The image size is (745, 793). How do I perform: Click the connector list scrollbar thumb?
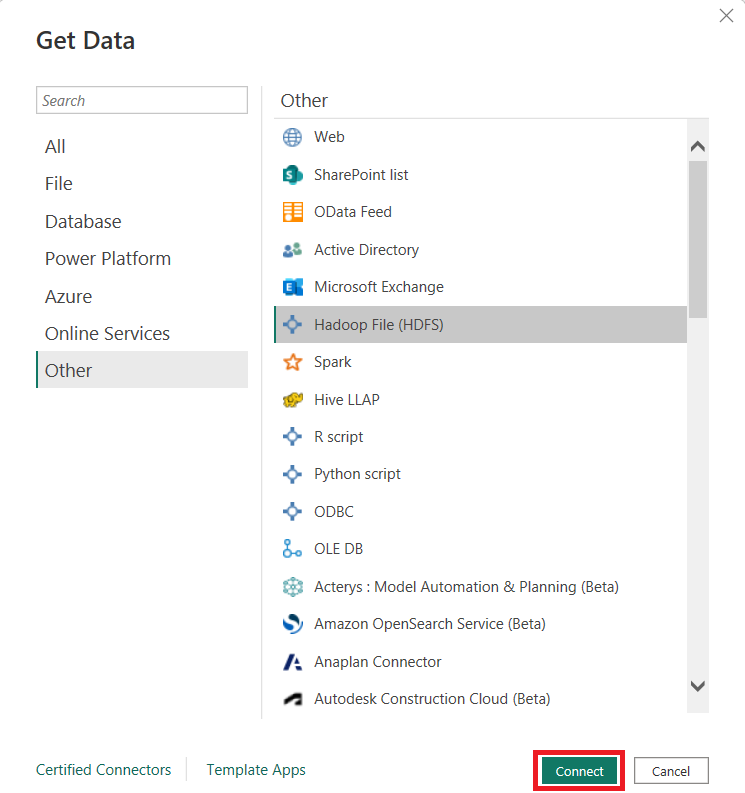pos(698,238)
